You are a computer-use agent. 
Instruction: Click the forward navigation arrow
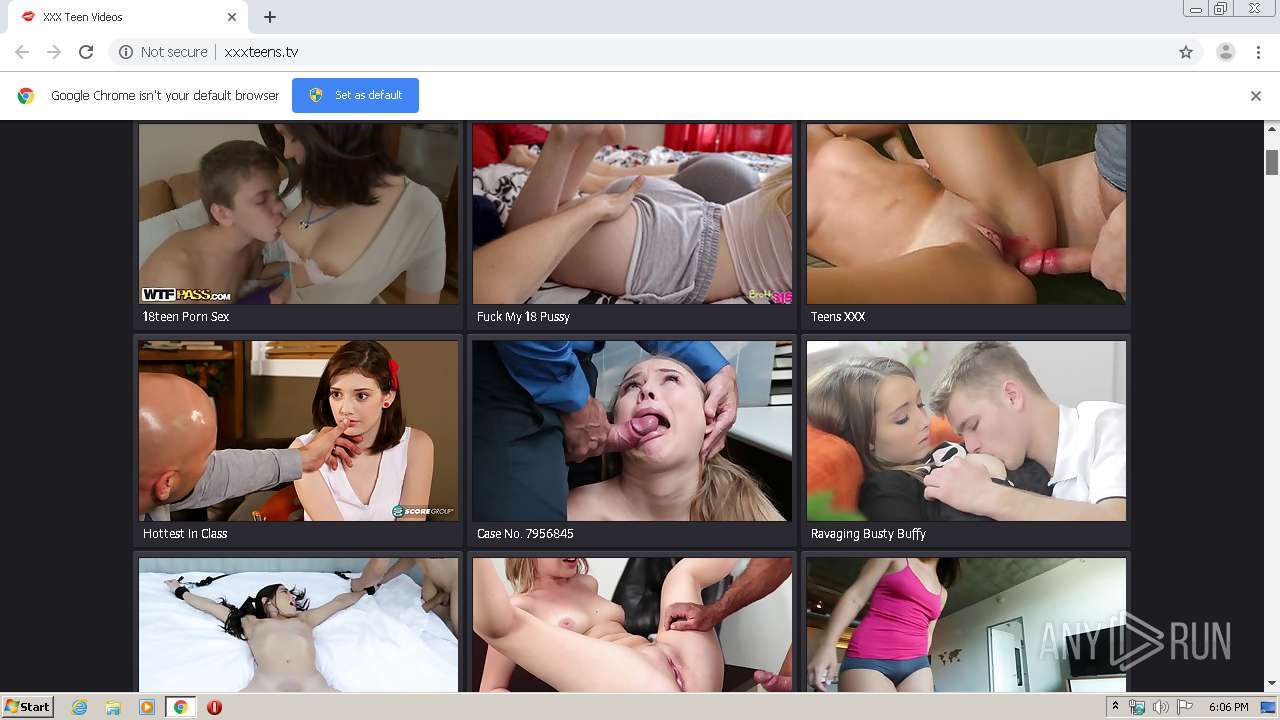point(54,52)
